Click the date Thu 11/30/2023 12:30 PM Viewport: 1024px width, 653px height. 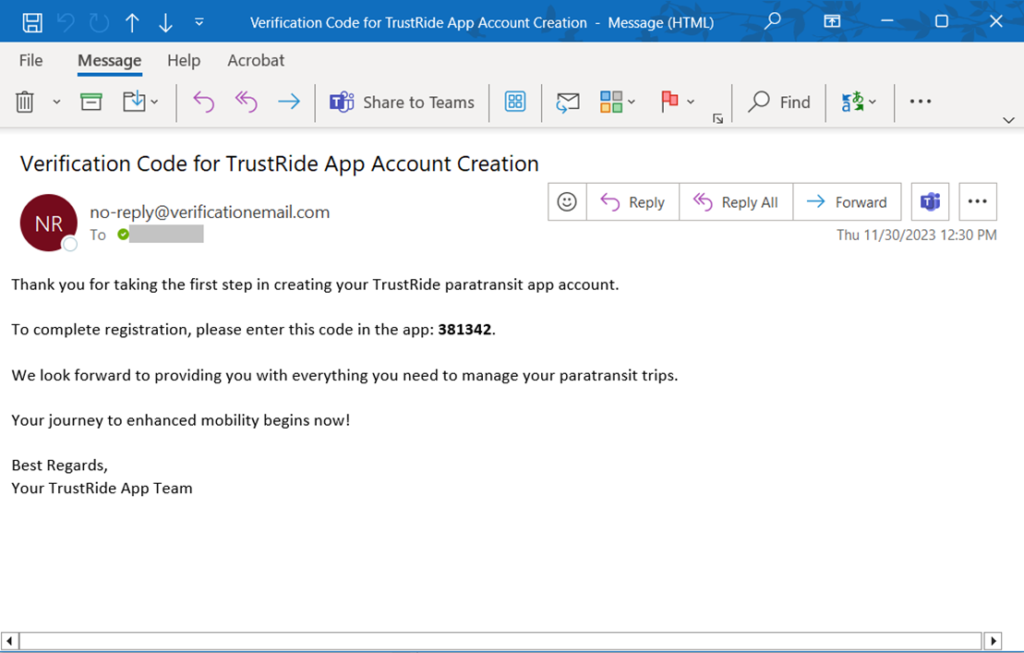coord(916,234)
